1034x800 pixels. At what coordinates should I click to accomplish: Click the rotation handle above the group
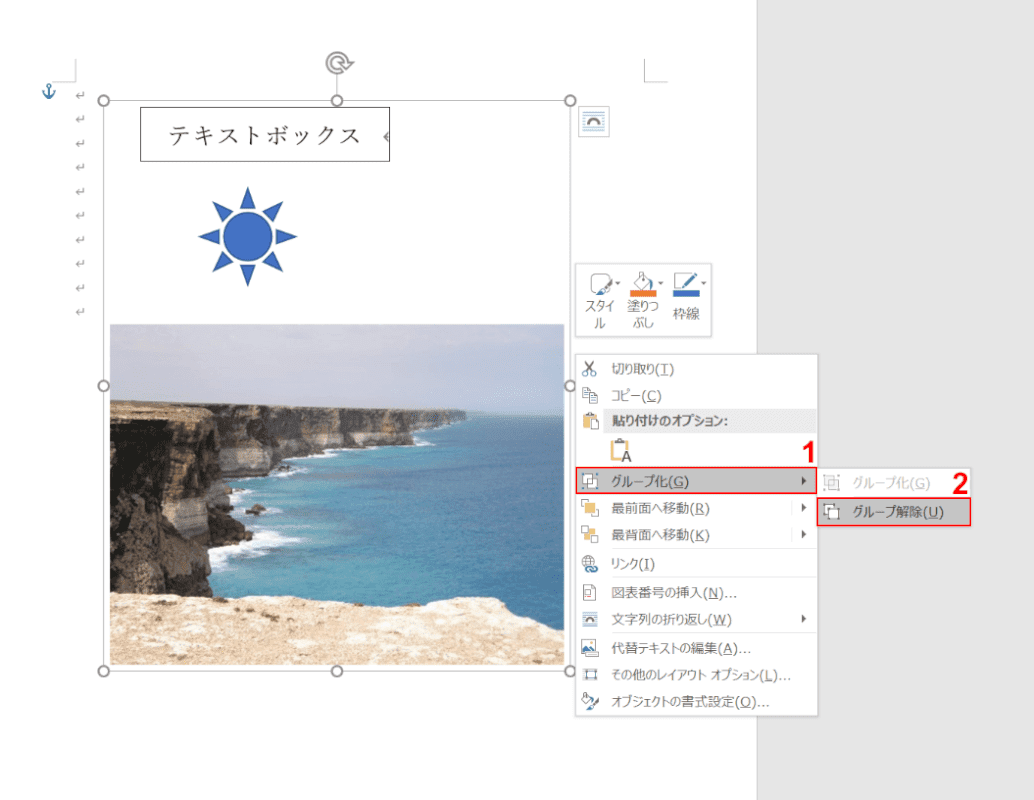339,63
